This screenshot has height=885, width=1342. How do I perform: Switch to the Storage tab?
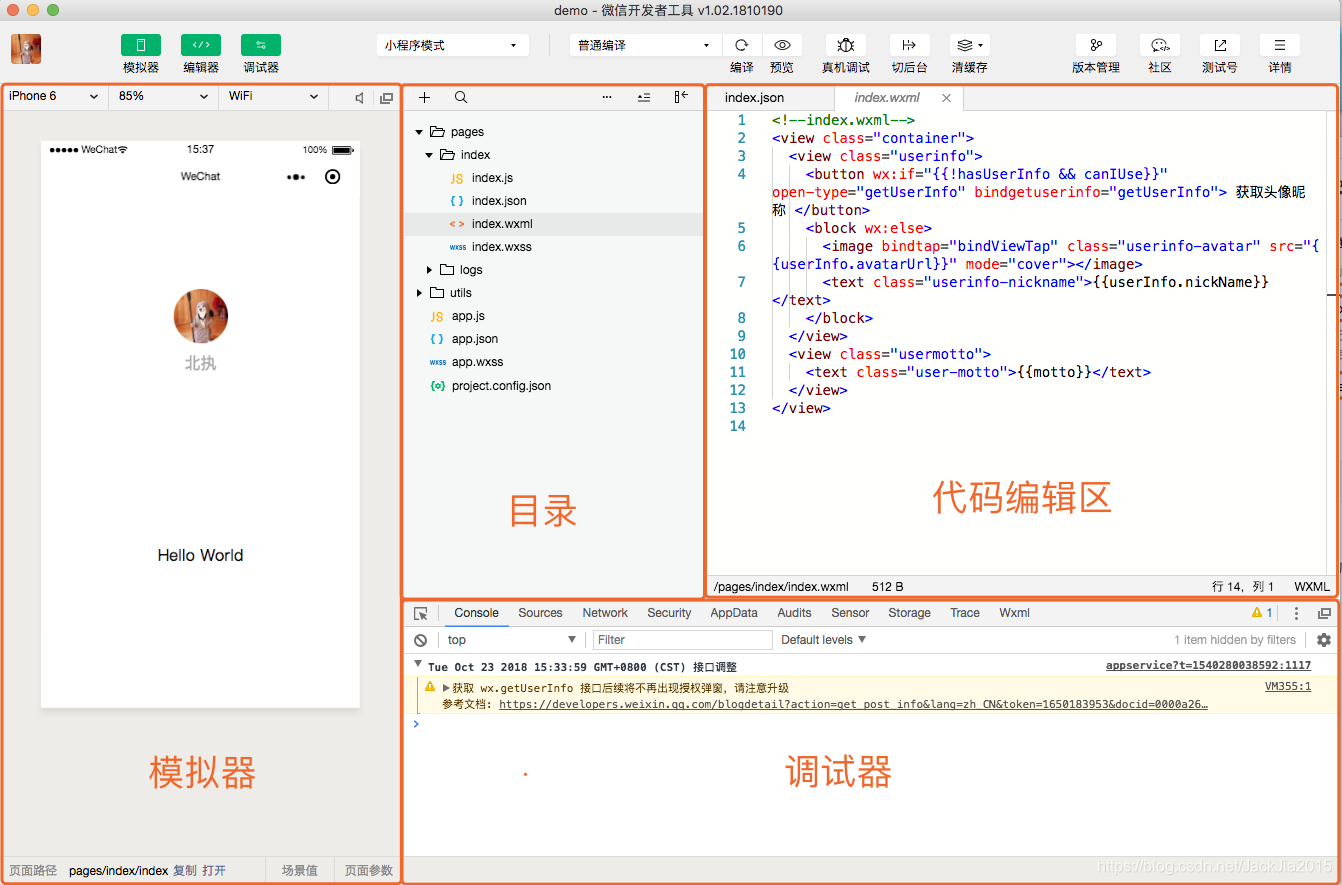click(909, 613)
